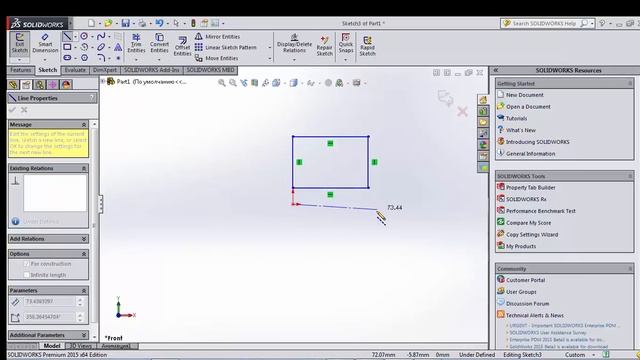Viewport: 640px width, 360px height.
Task: Select the Corner Rectangle tool
Action: pyautogui.click(x=67, y=47)
